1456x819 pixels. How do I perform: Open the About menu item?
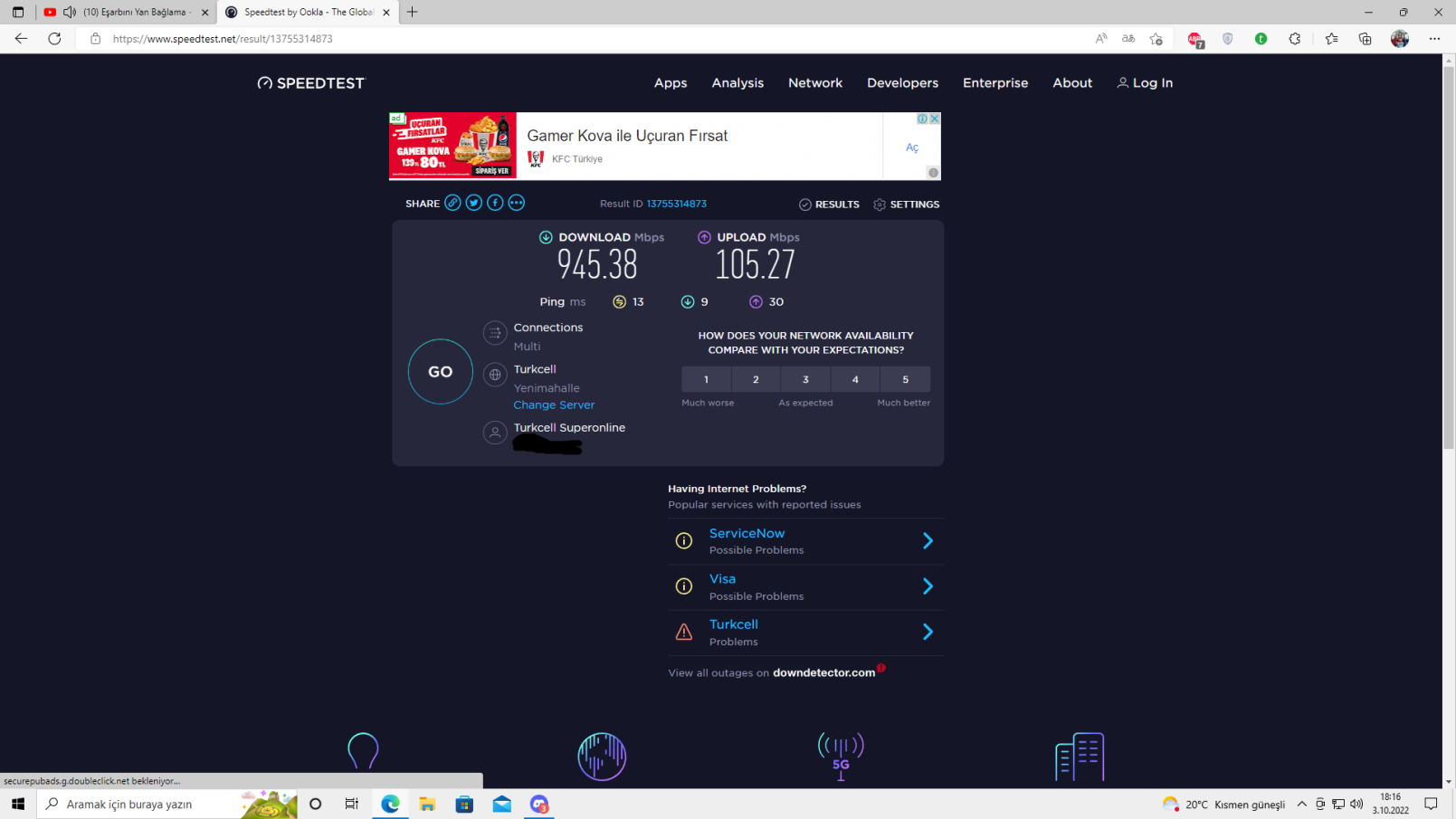pos(1072,83)
